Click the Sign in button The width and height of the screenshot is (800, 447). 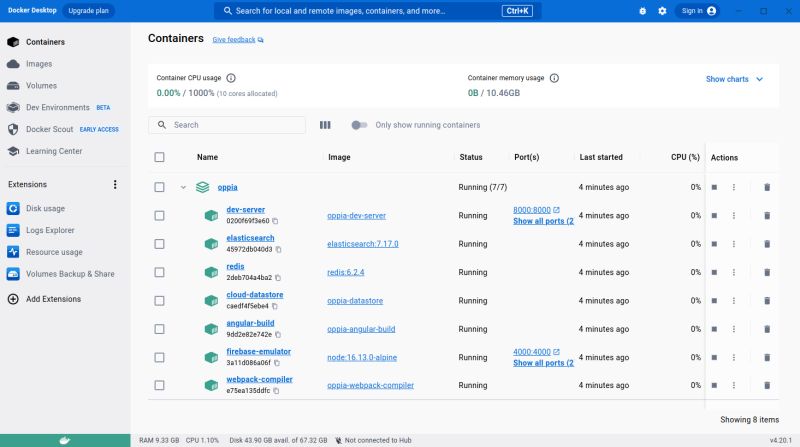[x=698, y=11]
